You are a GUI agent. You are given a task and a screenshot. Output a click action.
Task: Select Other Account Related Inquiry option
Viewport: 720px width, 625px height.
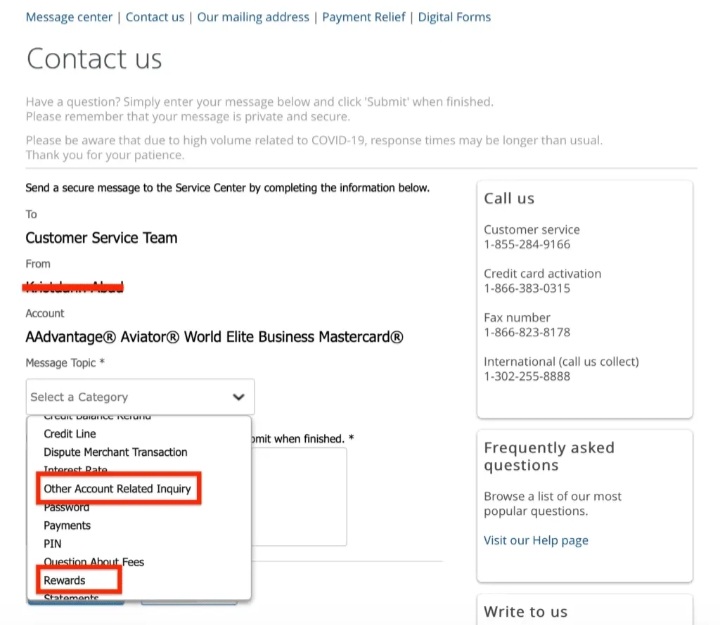click(x=117, y=489)
